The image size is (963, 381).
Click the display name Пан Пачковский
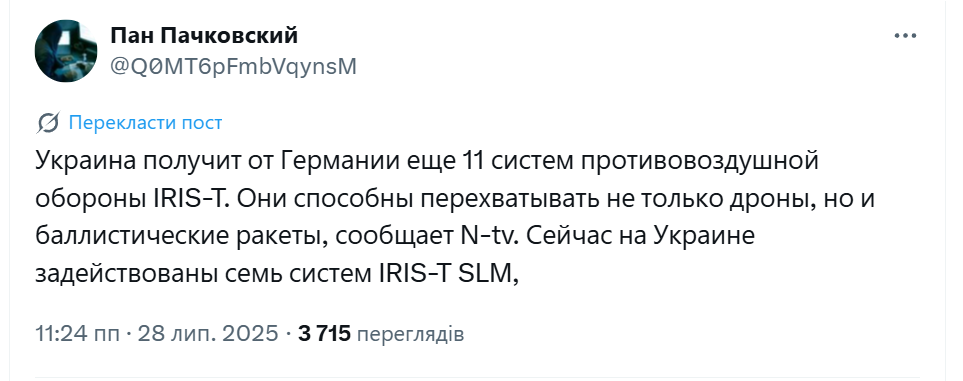click(205, 36)
